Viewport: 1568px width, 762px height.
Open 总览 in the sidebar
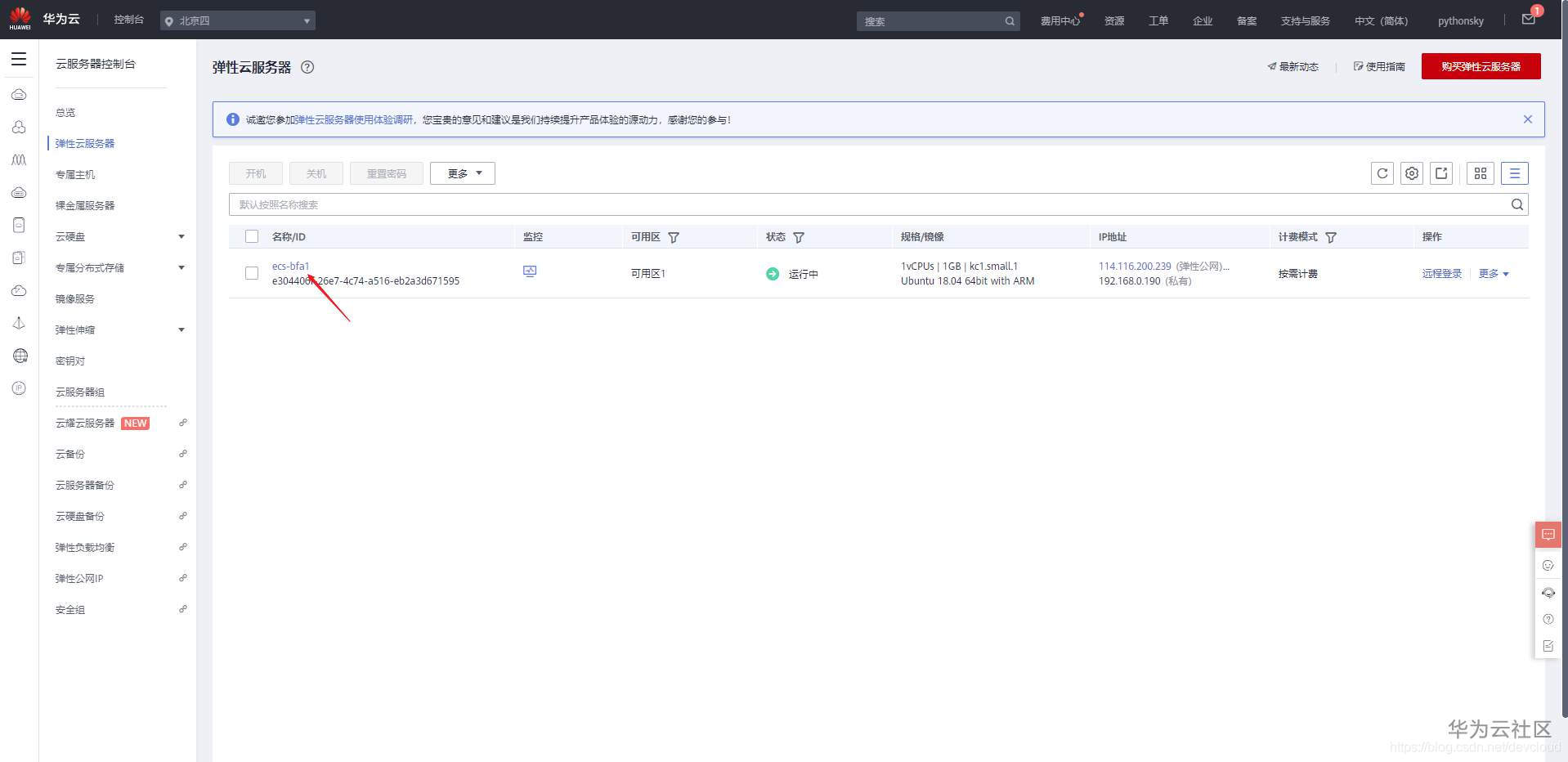click(65, 112)
